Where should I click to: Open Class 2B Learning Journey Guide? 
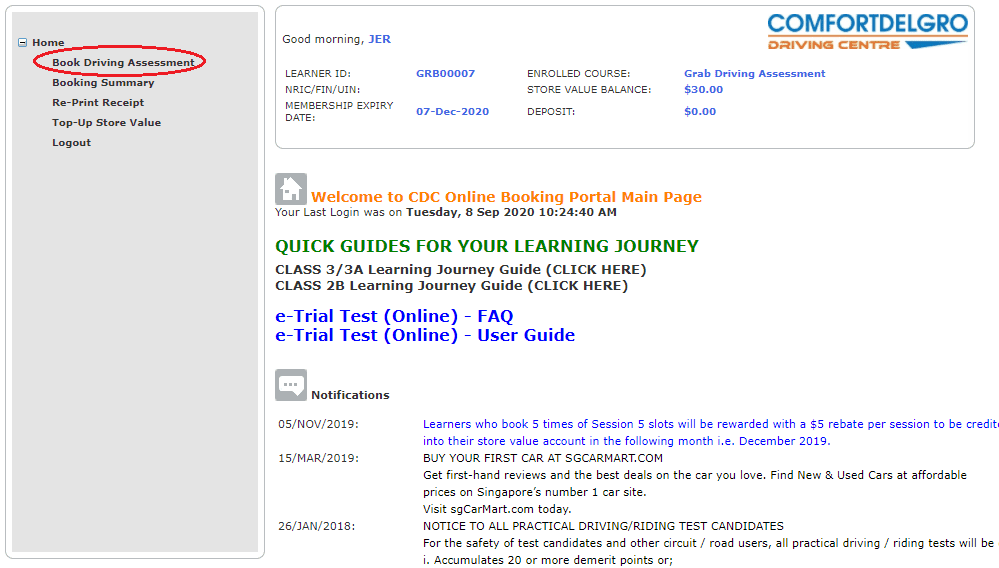[452, 286]
